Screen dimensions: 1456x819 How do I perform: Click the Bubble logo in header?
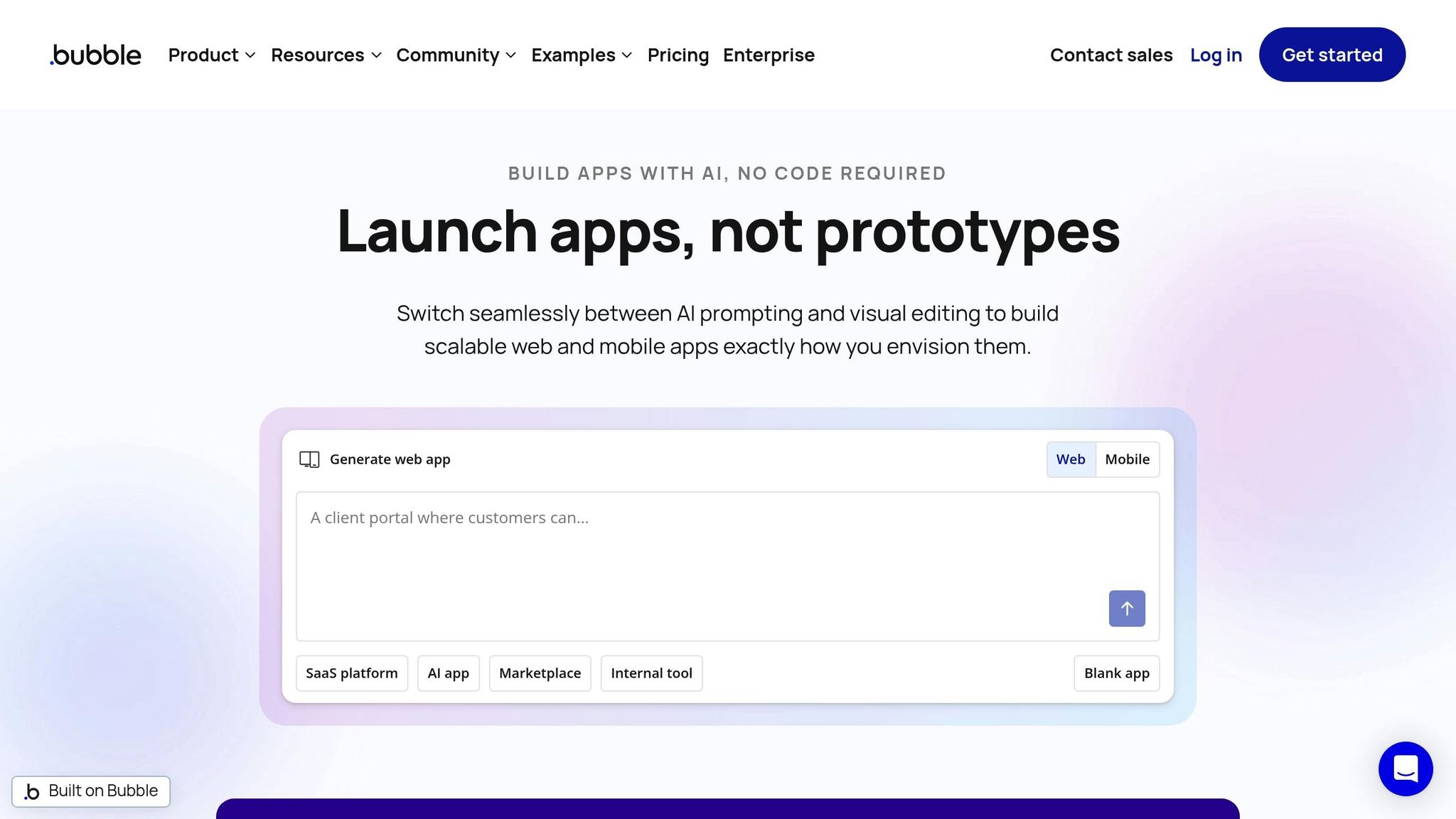point(96,55)
